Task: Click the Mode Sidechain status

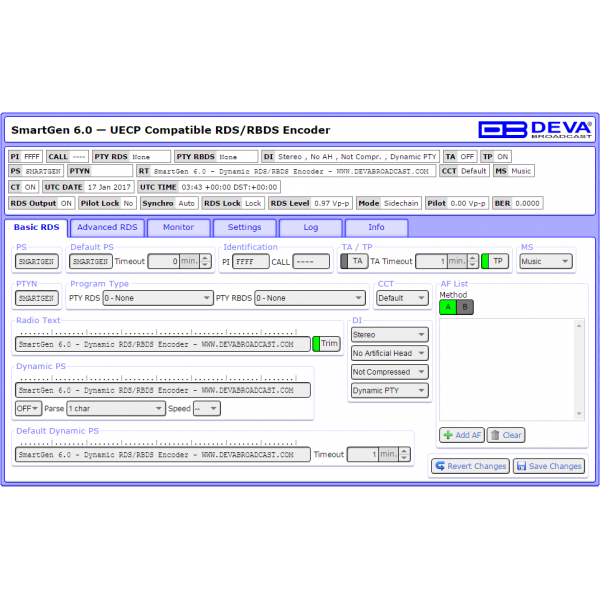Action: (388, 203)
